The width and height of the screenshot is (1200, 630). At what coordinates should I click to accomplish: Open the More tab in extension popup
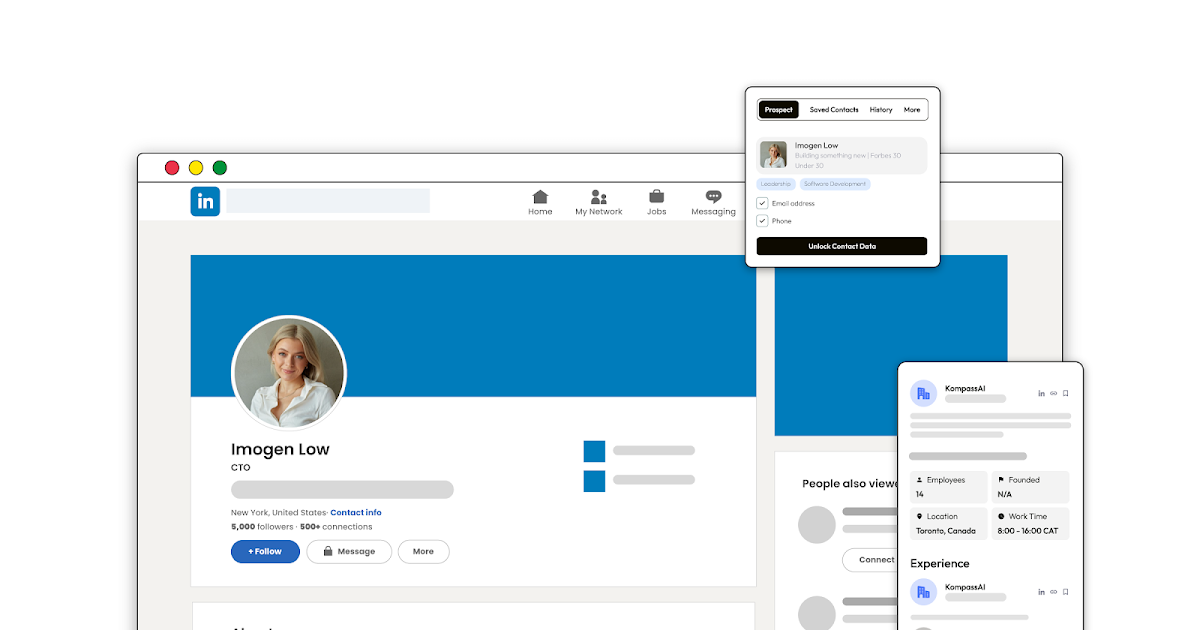[912, 110]
